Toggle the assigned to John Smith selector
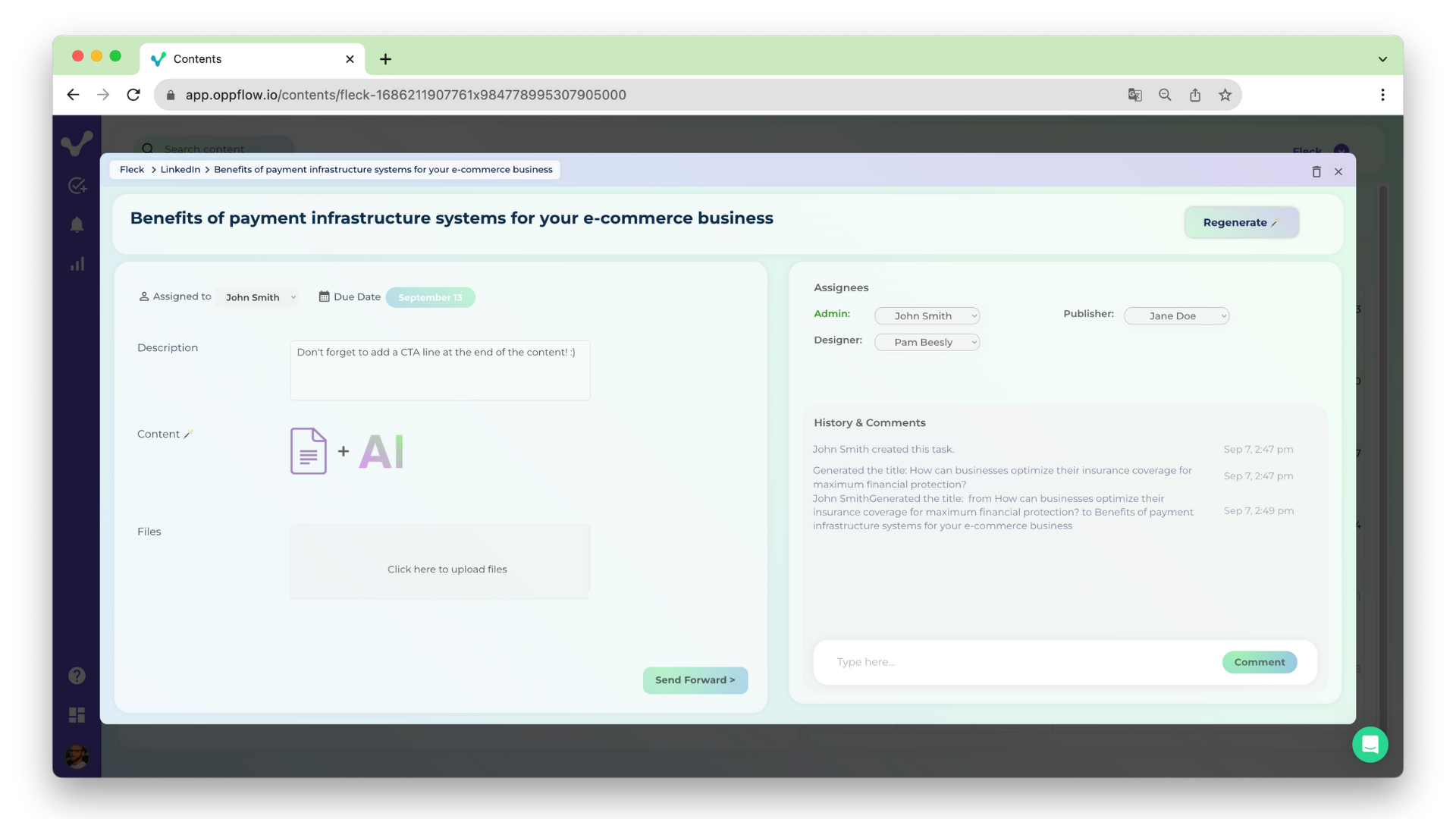The image size is (1456, 819). (258, 297)
